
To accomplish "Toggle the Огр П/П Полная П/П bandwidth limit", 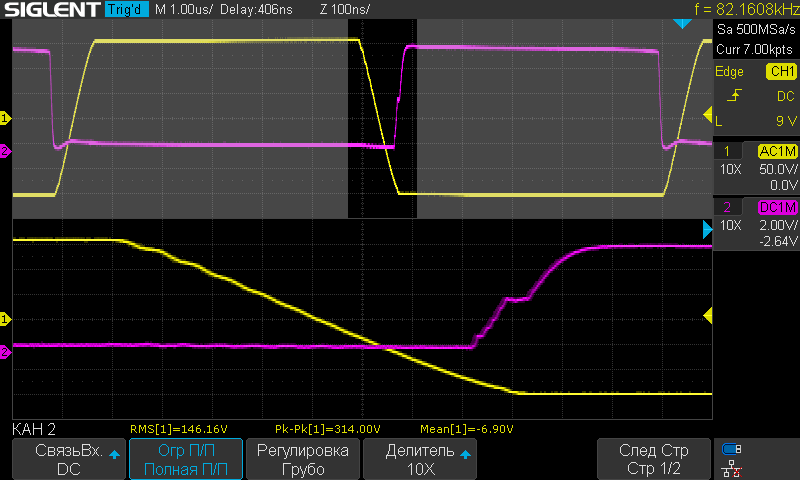I will point(186,459).
